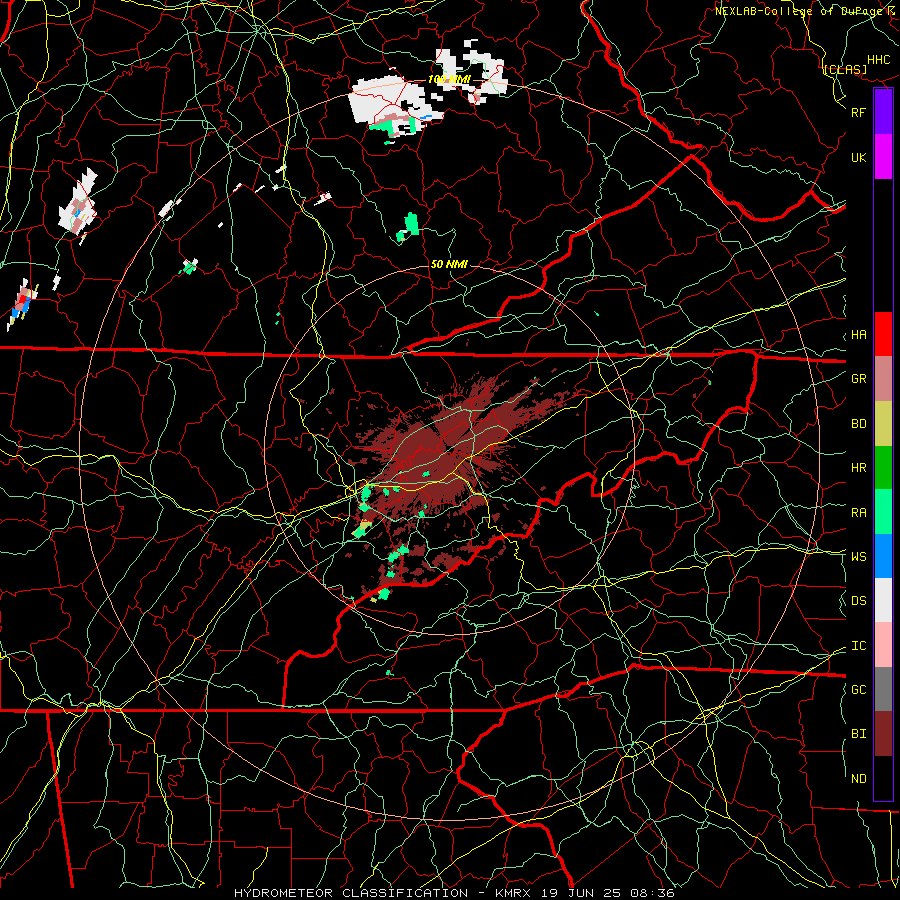This screenshot has width=900, height=900.
Task: Click the ND legend label
Action: point(859,779)
